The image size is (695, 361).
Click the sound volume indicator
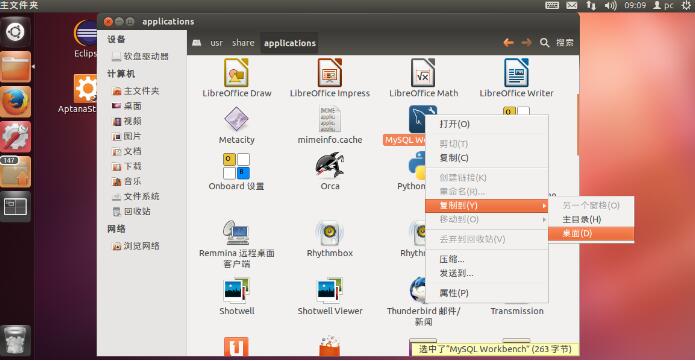click(x=610, y=5)
